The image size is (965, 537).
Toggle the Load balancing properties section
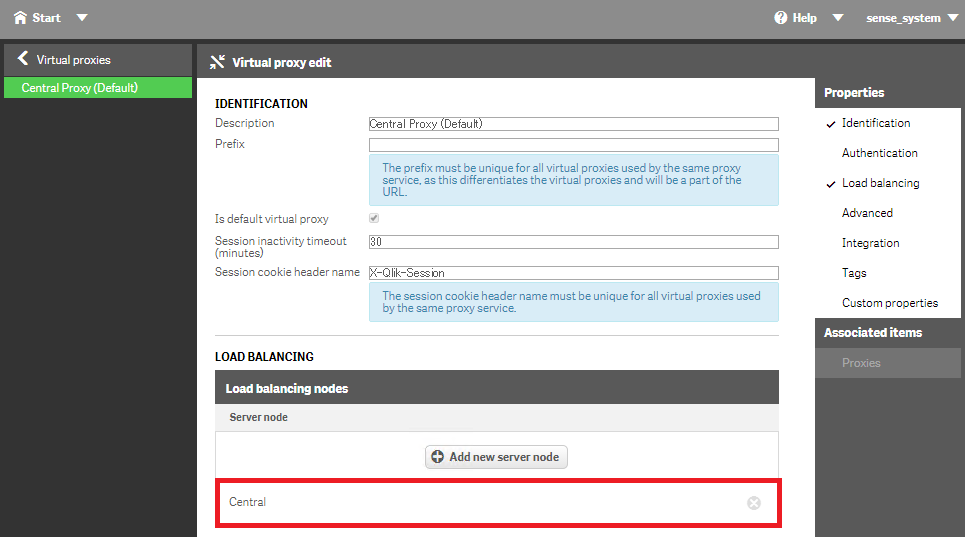880,183
